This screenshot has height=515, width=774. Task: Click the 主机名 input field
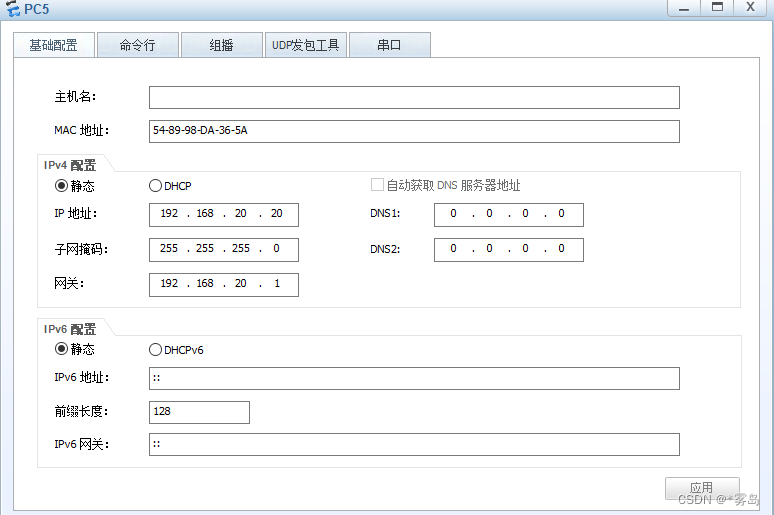pyautogui.click(x=414, y=97)
